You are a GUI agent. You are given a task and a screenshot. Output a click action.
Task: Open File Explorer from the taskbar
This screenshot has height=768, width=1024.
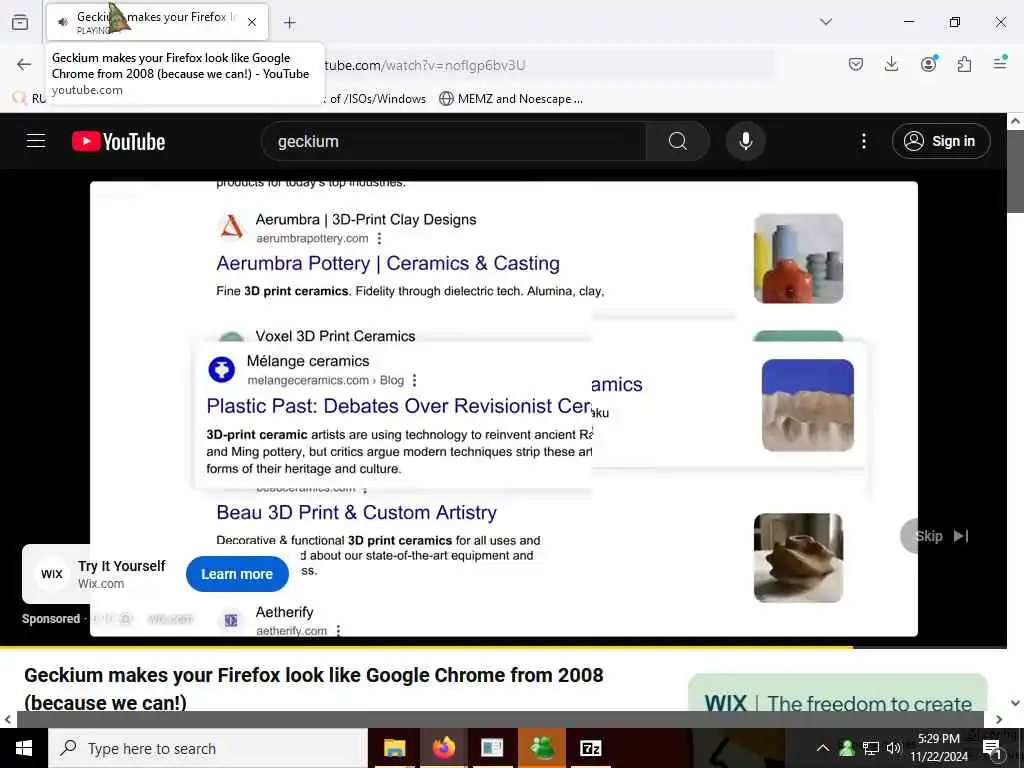tap(394, 748)
